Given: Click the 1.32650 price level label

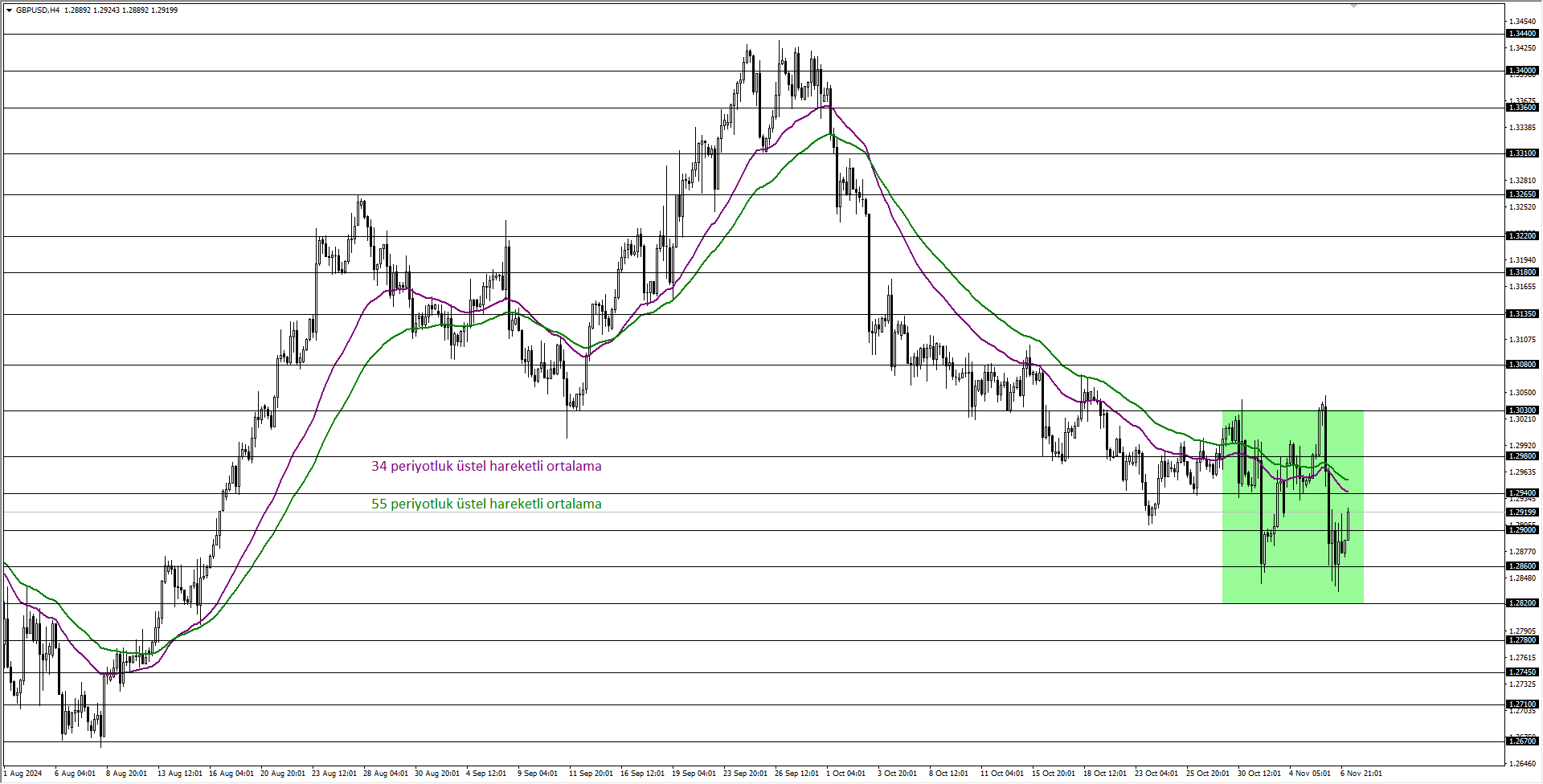Looking at the screenshot, I should tap(1522, 194).
